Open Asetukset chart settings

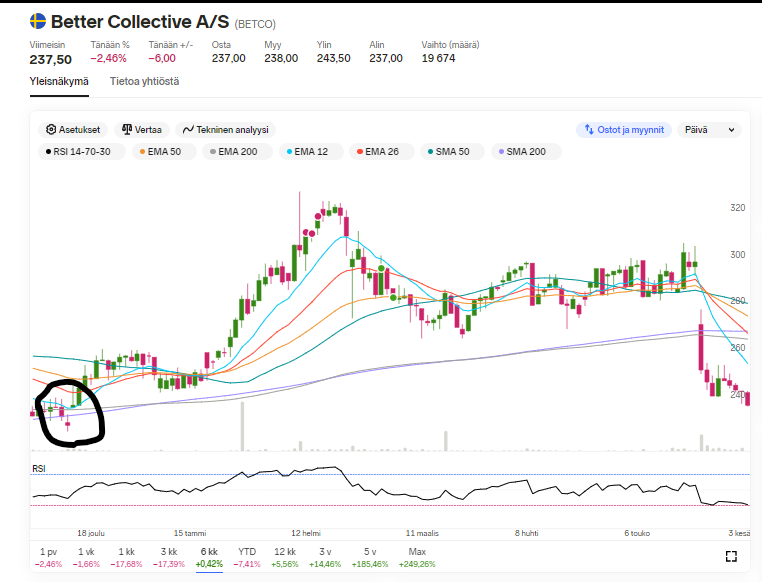click(x=73, y=130)
